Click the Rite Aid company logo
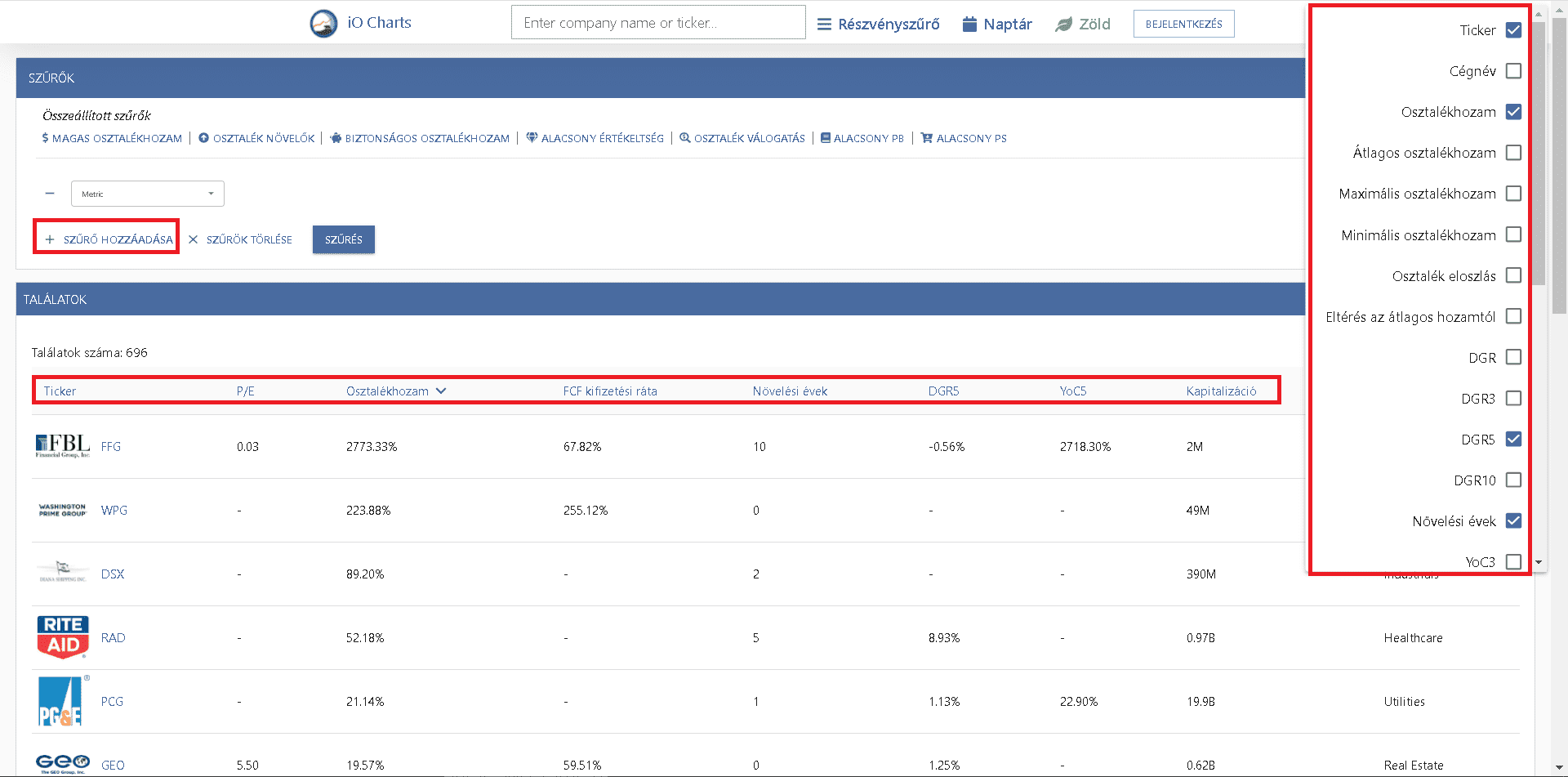The height and width of the screenshot is (777, 1568). pos(63,637)
